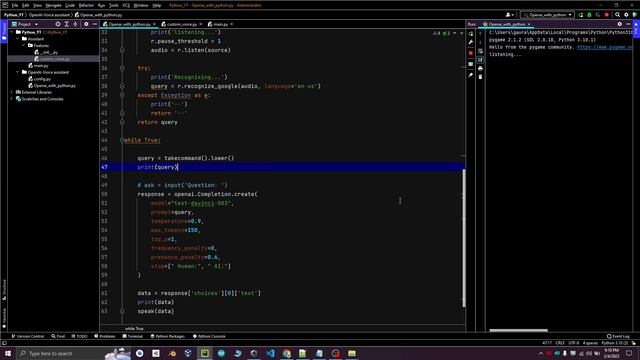Click up-stack-trace arrow in console
This screenshot has width=640, height=360.
tap(480, 33)
